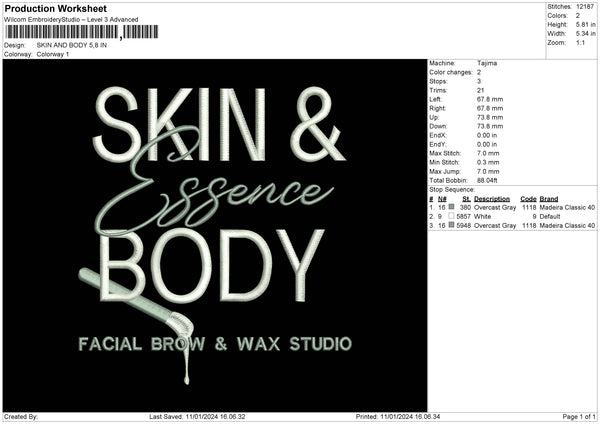Click 'Madeira Classic 40' brand in row 1
Viewport: 600px width, 424px height.
pos(567,207)
